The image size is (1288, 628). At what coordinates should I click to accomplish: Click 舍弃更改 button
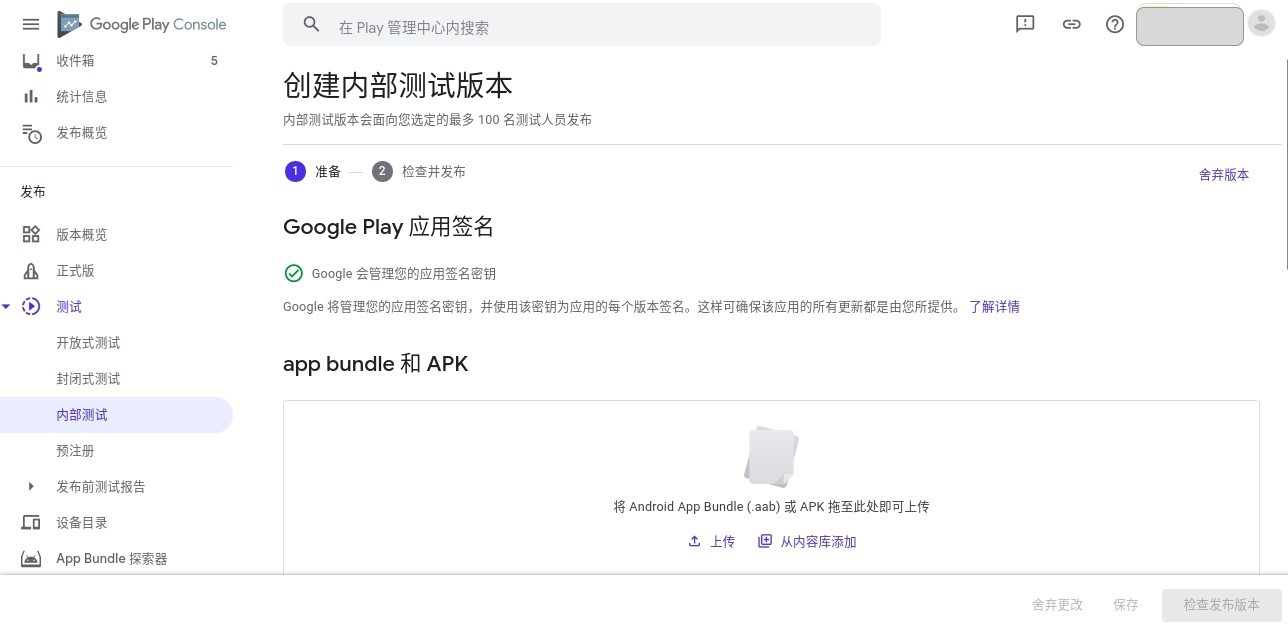pyautogui.click(x=1057, y=605)
